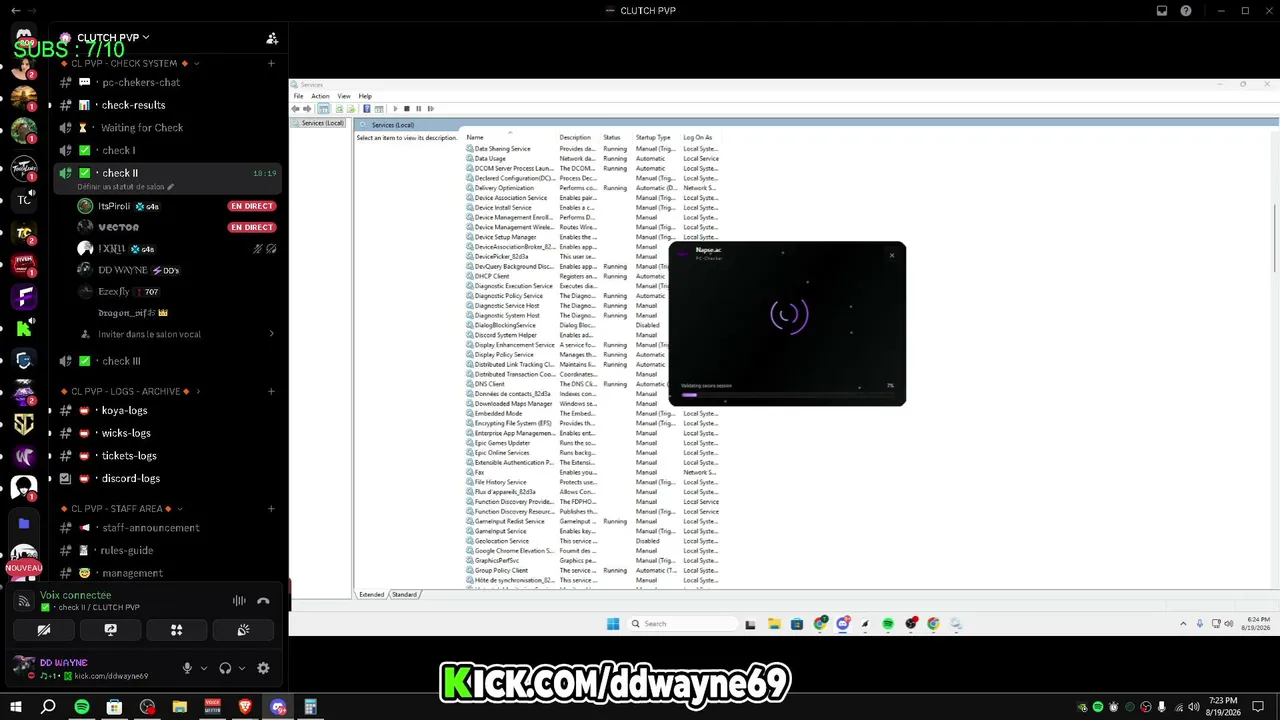This screenshot has width=1280, height=720.
Task: Click Start Service play icon in toolbar
Action: pos(395,108)
